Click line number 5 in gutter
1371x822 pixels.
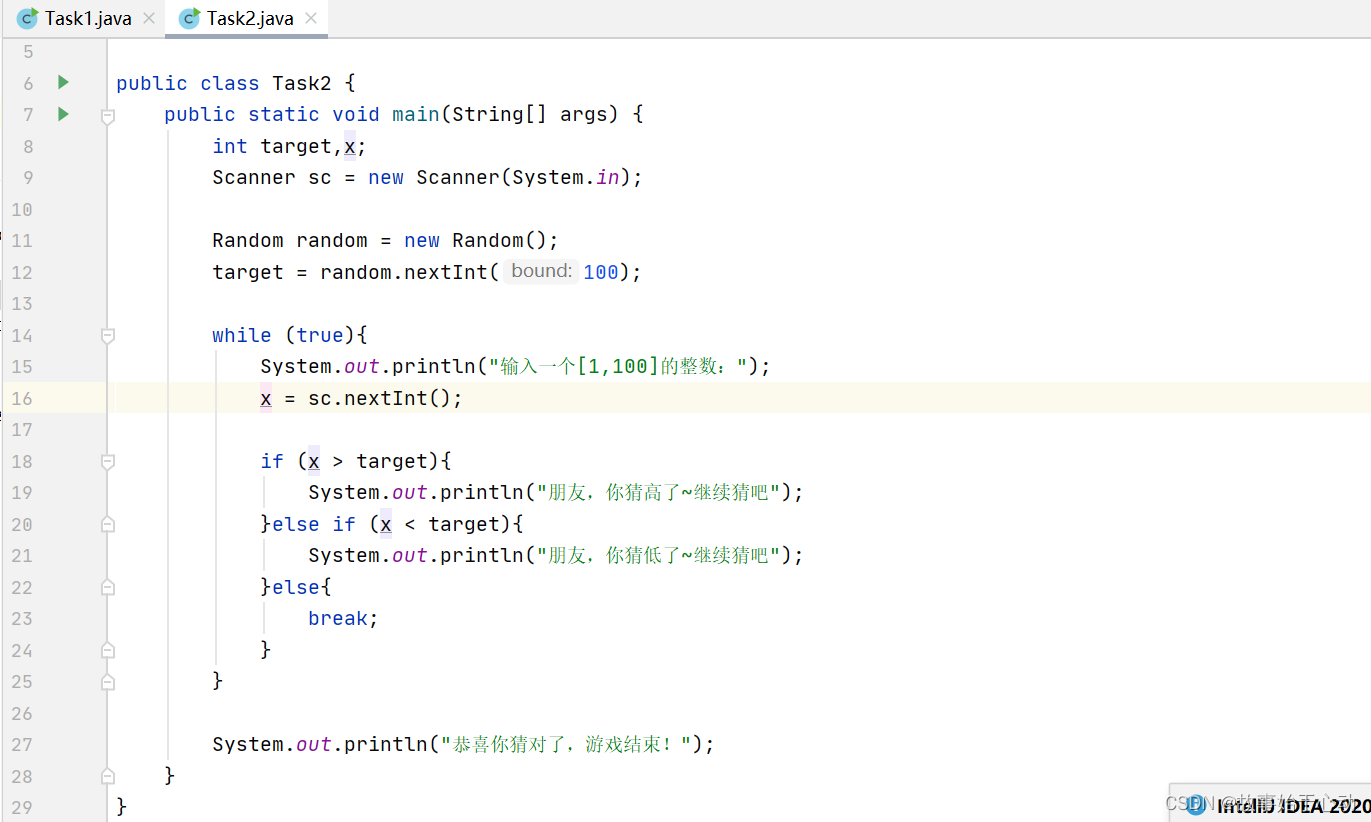[27, 51]
